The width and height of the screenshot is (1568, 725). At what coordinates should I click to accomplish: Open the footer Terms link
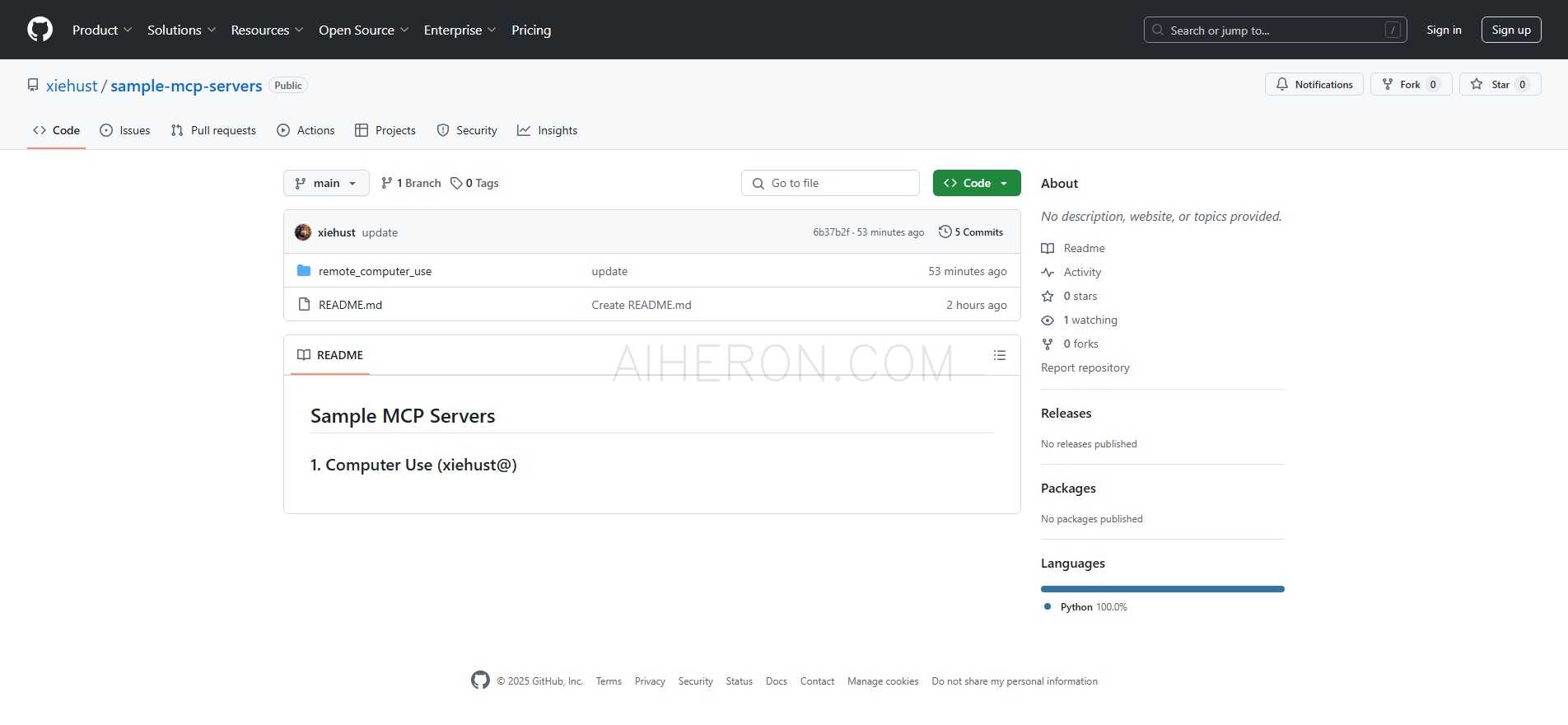pyautogui.click(x=609, y=681)
